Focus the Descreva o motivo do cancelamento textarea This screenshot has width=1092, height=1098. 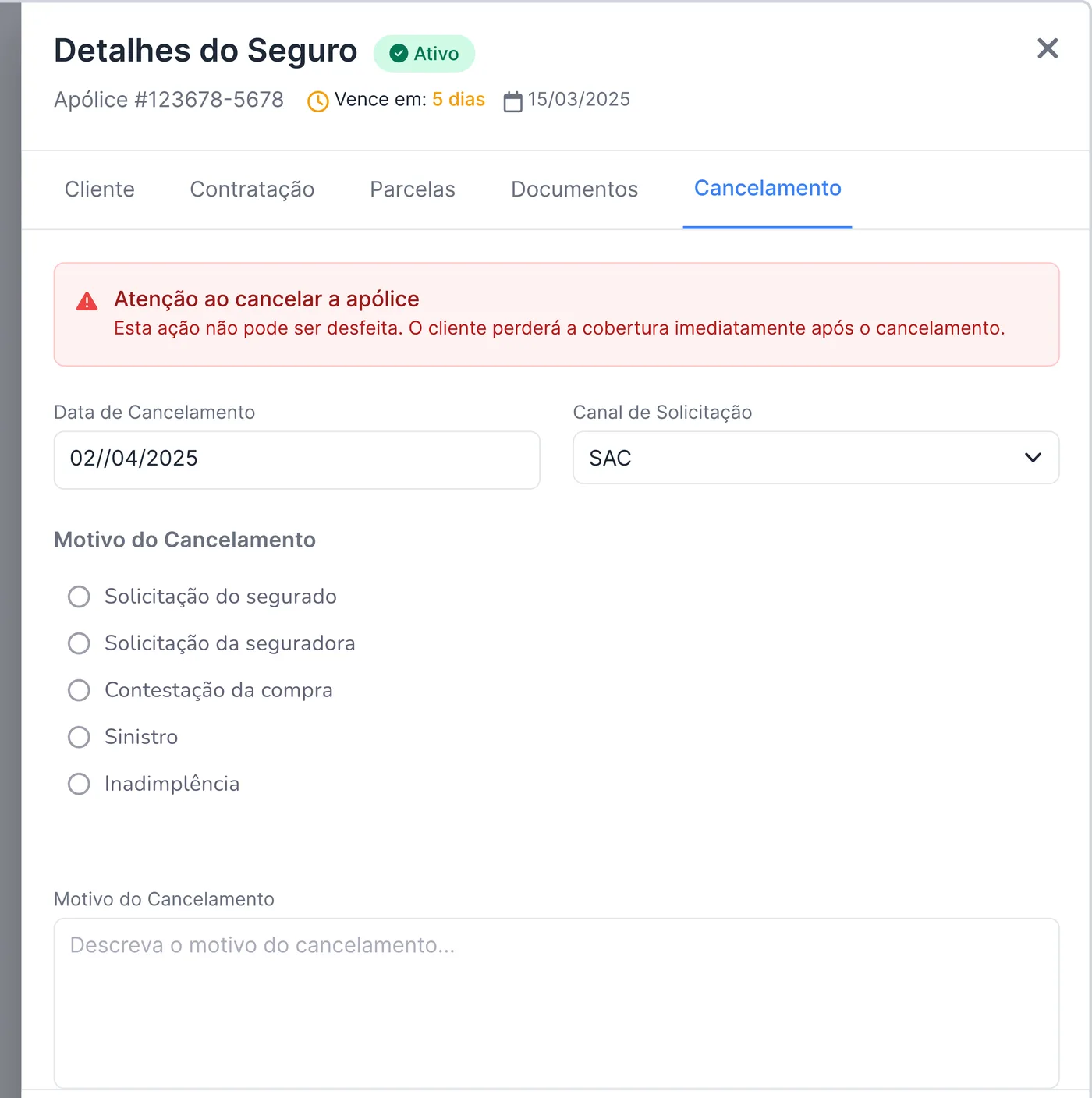pyautogui.click(x=556, y=1003)
